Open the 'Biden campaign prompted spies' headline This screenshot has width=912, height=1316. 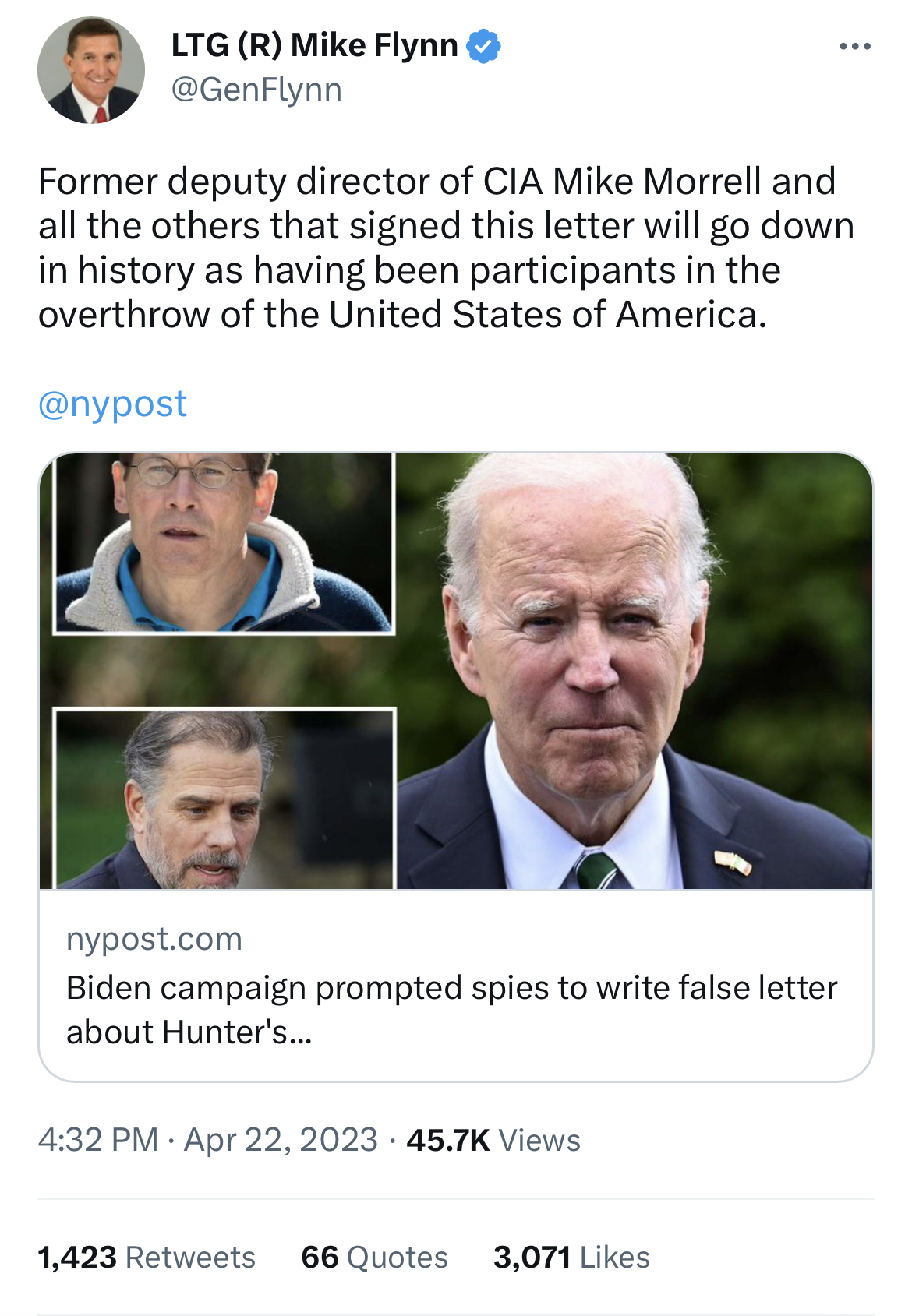[x=451, y=1009]
